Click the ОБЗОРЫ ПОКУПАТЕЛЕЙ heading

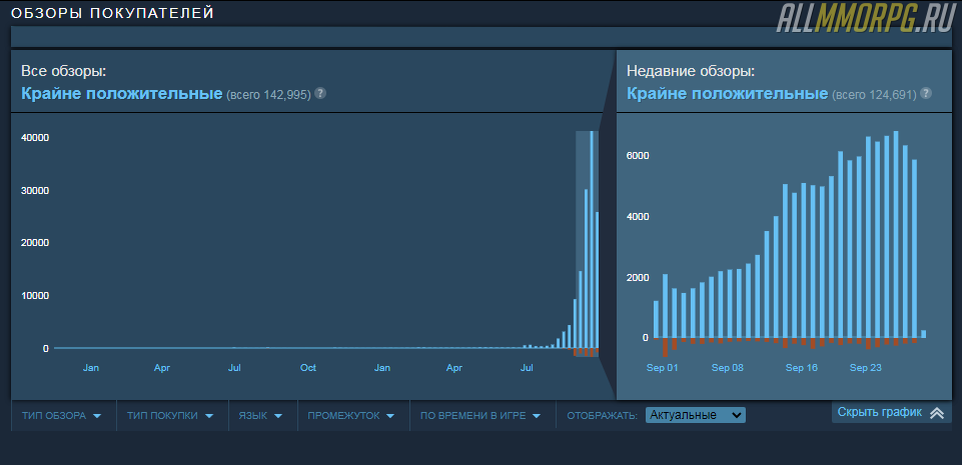pyautogui.click(x=113, y=13)
